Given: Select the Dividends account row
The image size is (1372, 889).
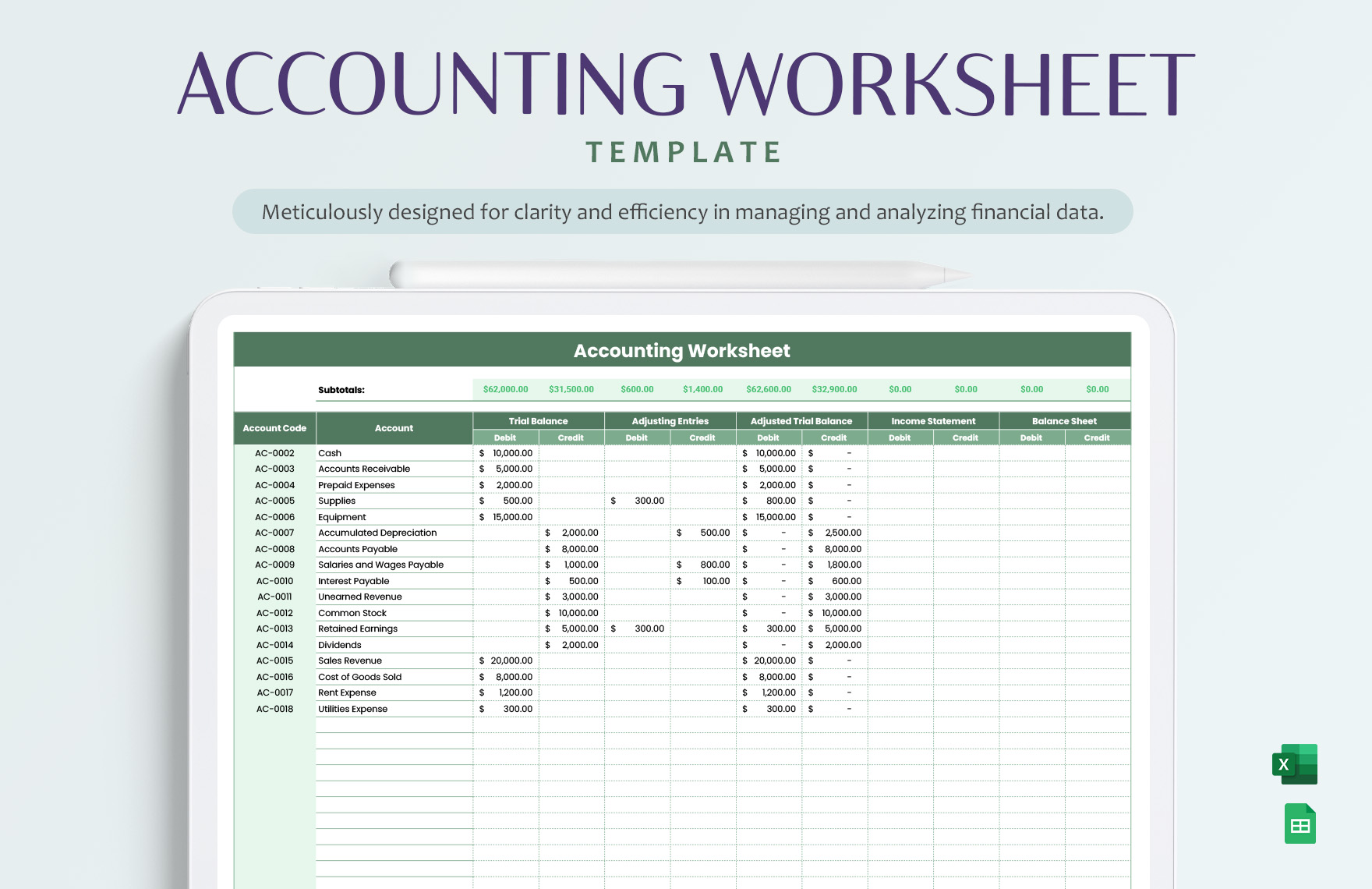Looking at the screenshot, I should [x=338, y=645].
